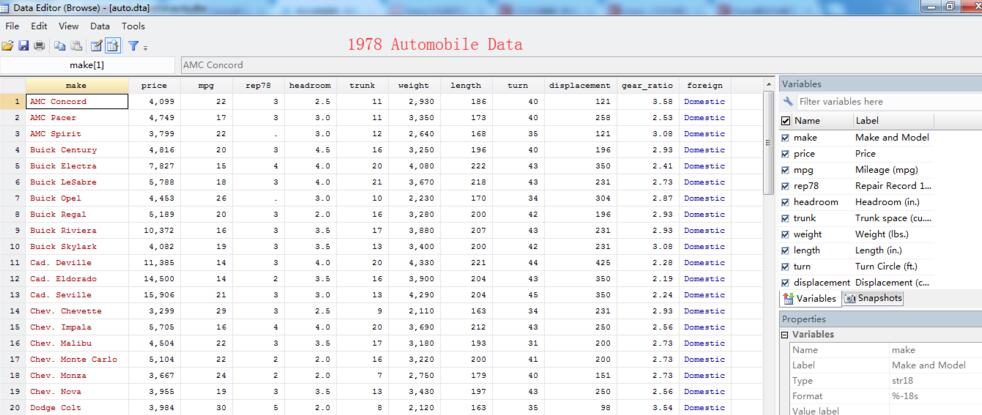Open the File menu
982x415 pixels.
click(12, 26)
